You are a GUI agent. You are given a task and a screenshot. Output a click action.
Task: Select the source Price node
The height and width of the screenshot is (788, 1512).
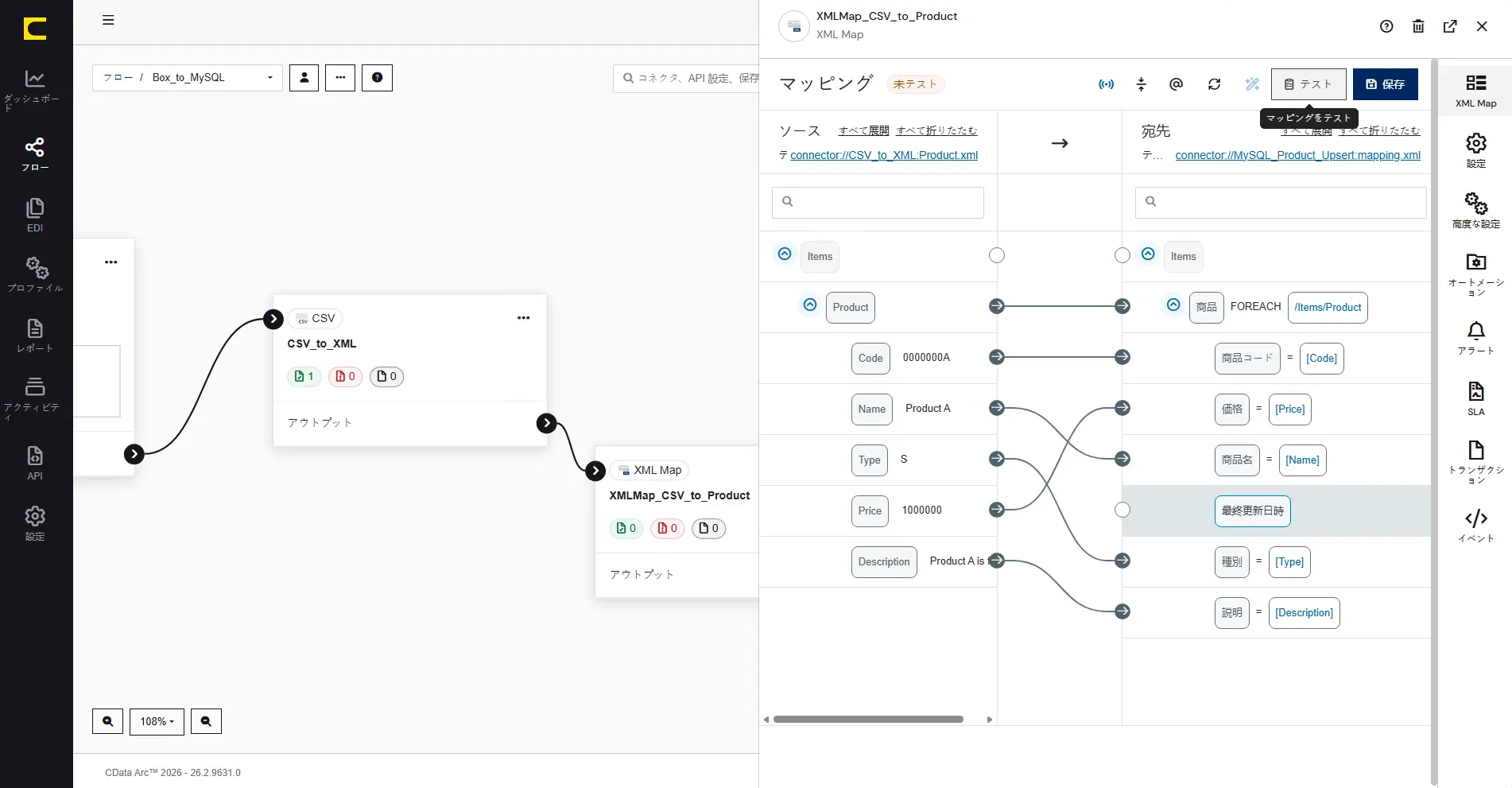[870, 510]
